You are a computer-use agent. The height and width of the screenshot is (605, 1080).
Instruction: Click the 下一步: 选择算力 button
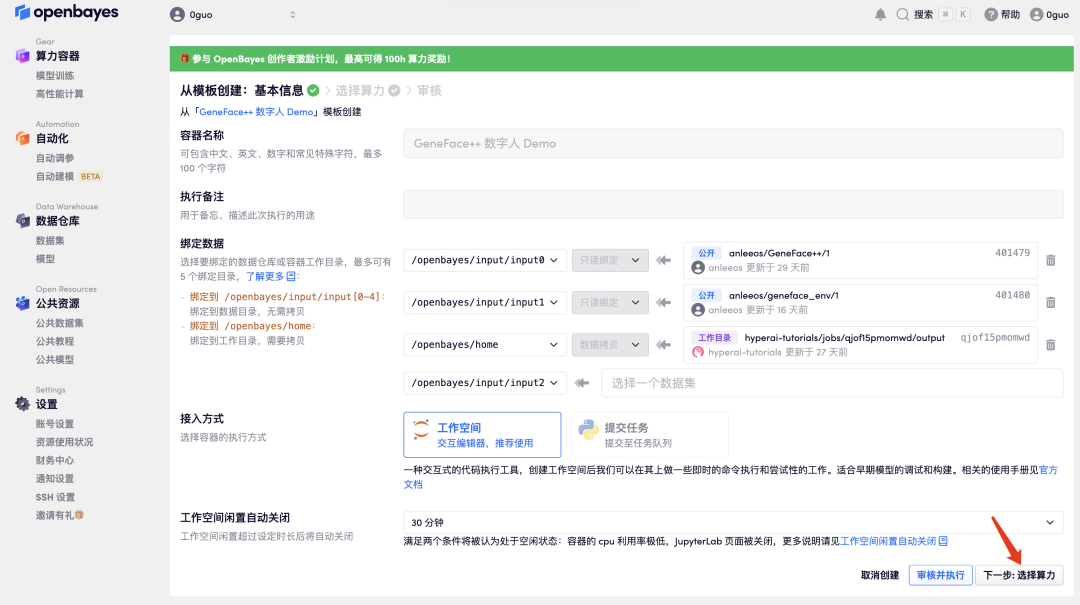click(x=1020, y=575)
